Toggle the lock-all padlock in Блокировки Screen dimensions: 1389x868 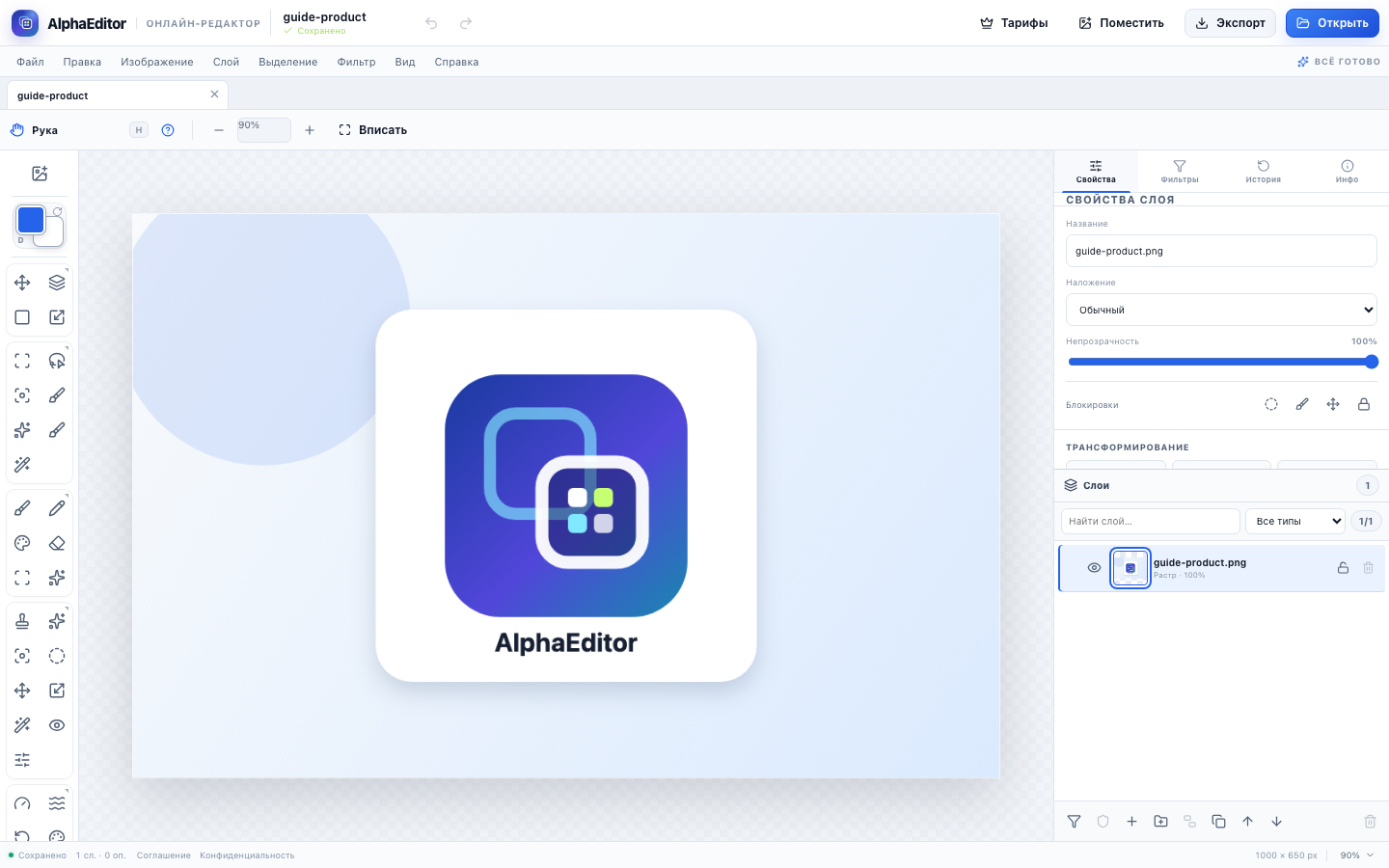click(x=1364, y=404)
